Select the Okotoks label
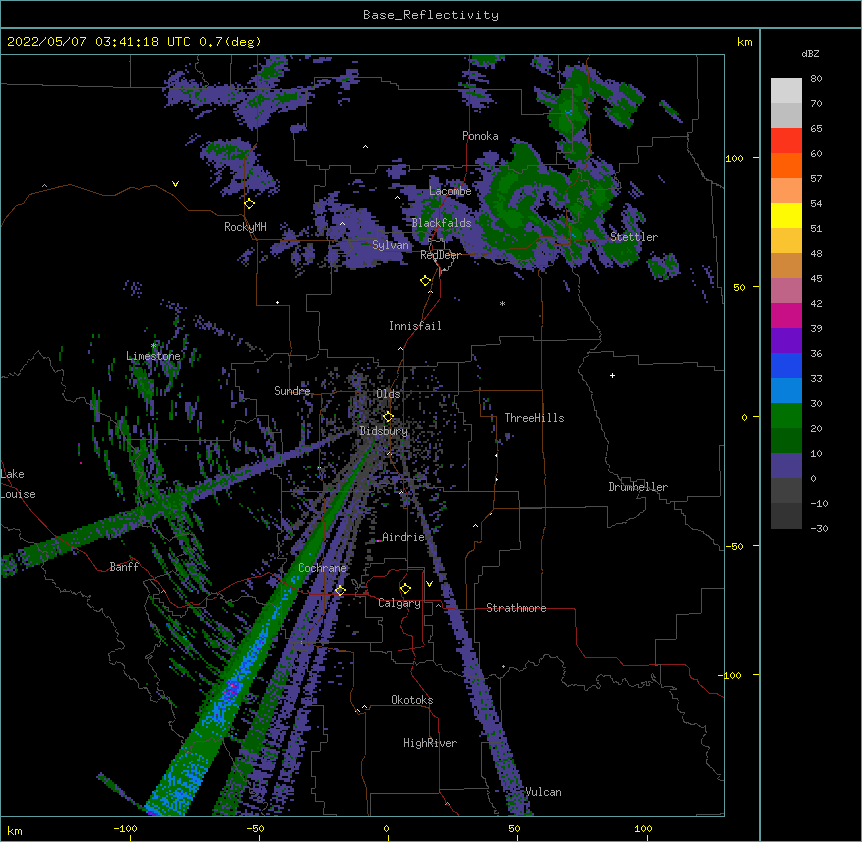The height and width of the screenshot is (842, 862). tap(412, 700)
